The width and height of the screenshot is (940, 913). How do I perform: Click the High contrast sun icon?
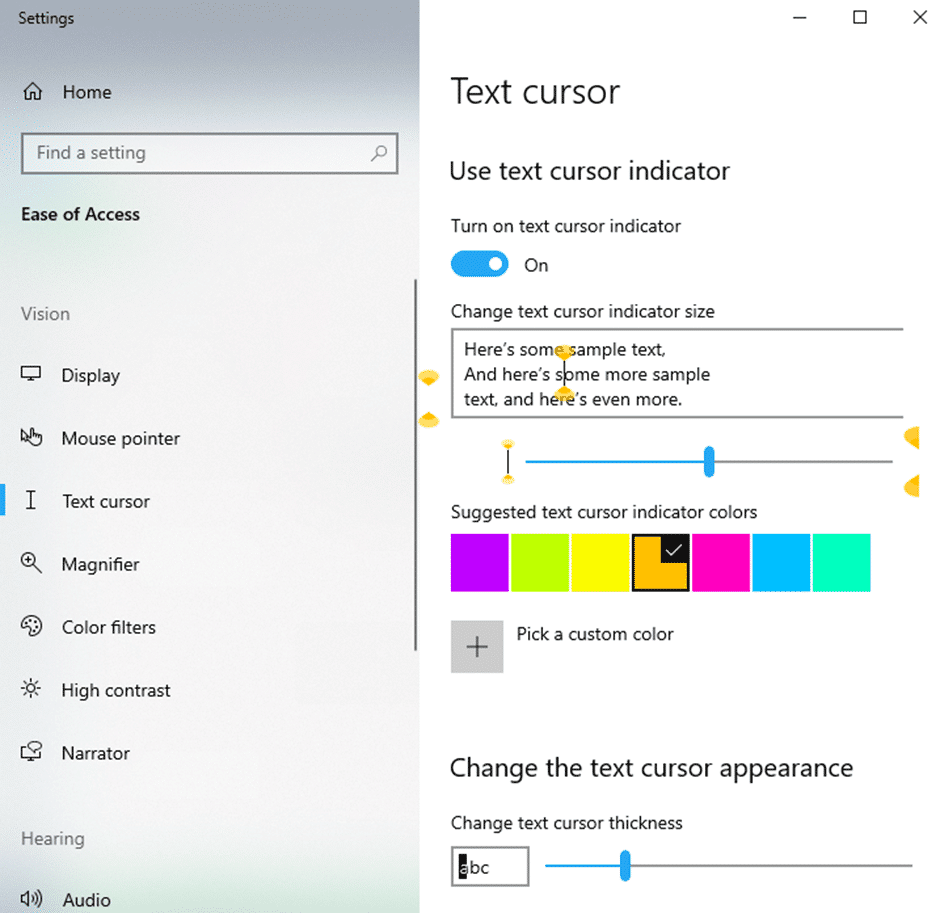pyautogui.click(x=31, y=690)
